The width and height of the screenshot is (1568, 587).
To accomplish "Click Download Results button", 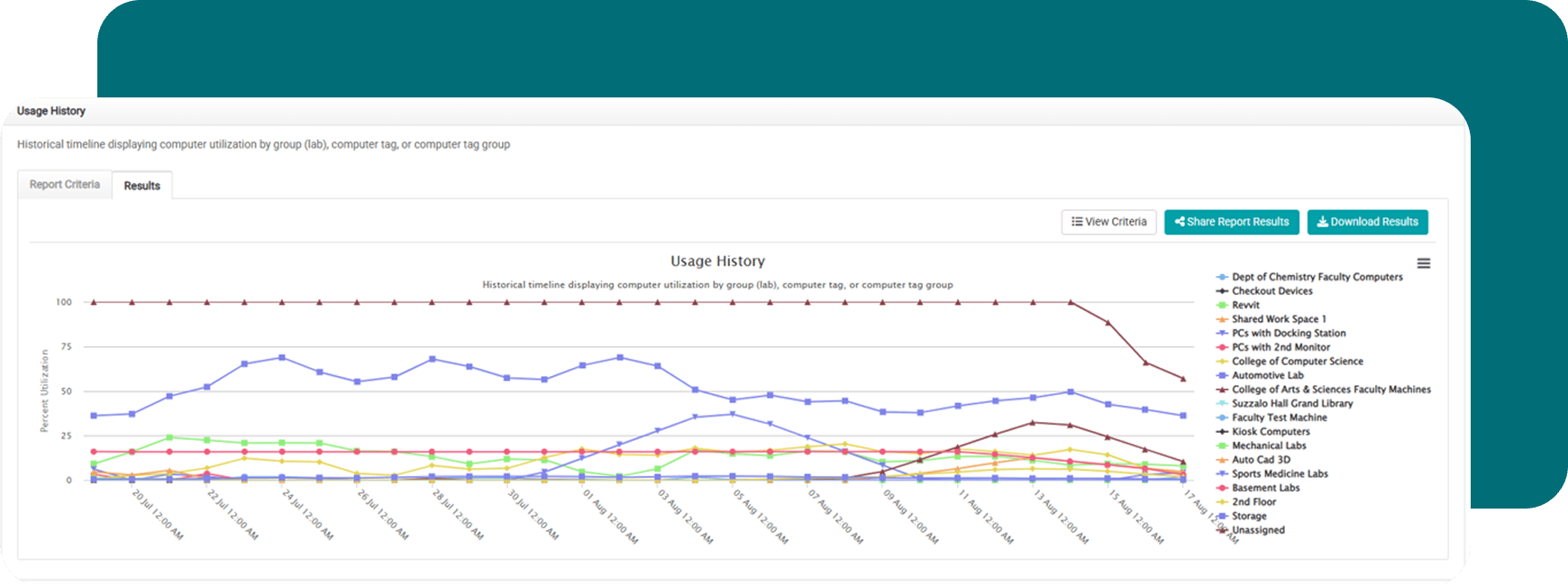I will tap(1367, 222).
